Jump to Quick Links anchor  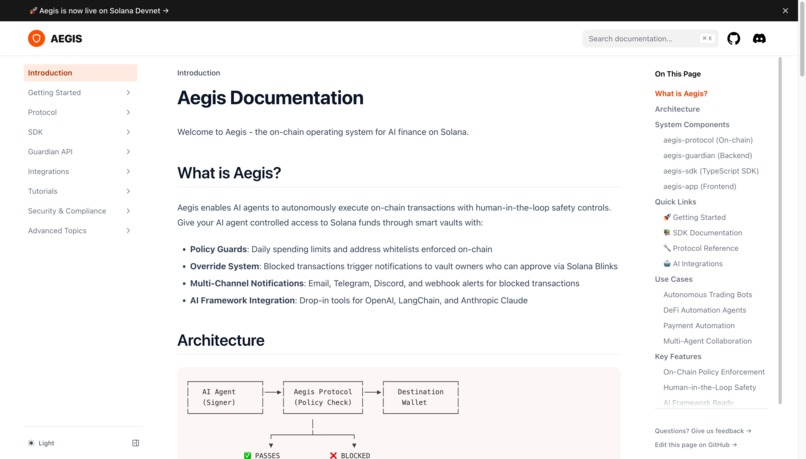(x=675, y=201)
